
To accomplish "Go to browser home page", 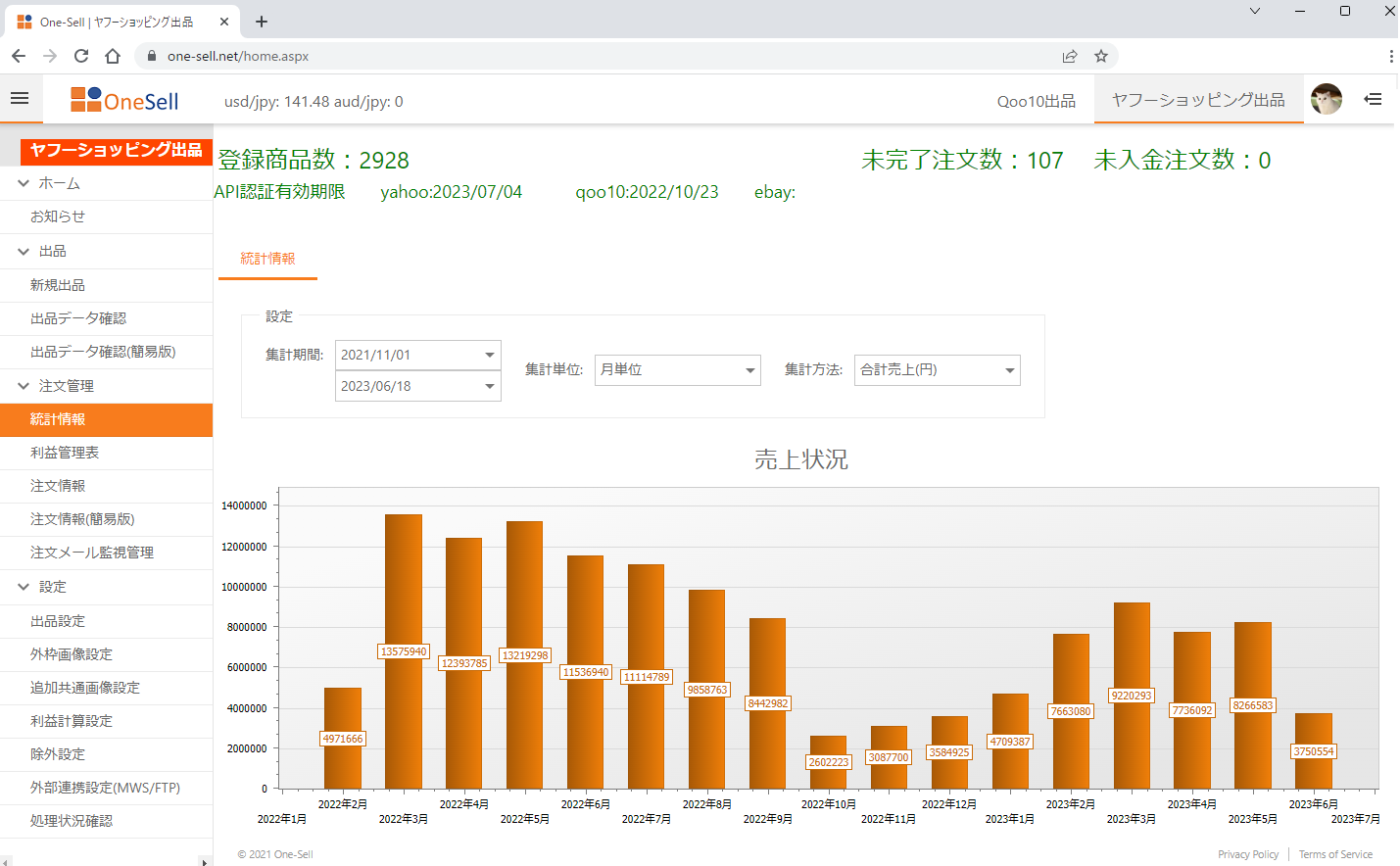I will pos(113,56).
